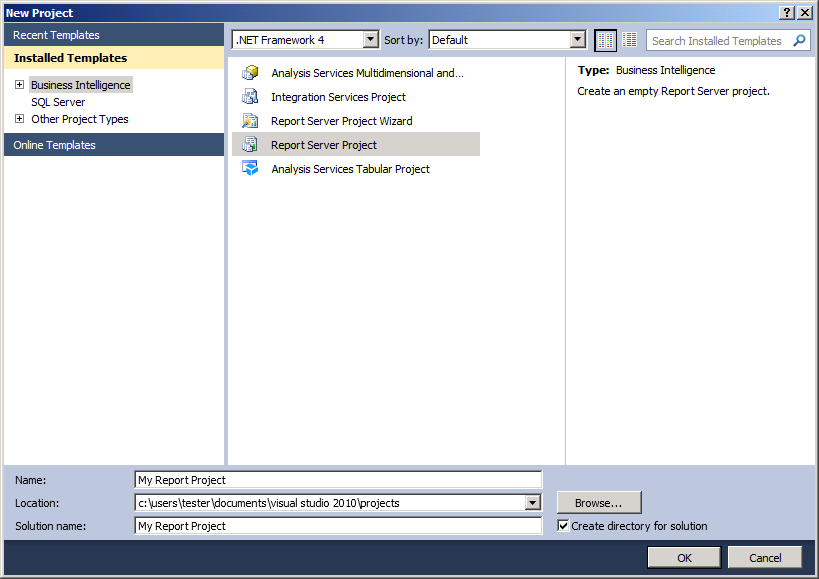Expand the Other Project Types node
The image size is (819, 579).
pyautogui.click(x=19, y=119)
